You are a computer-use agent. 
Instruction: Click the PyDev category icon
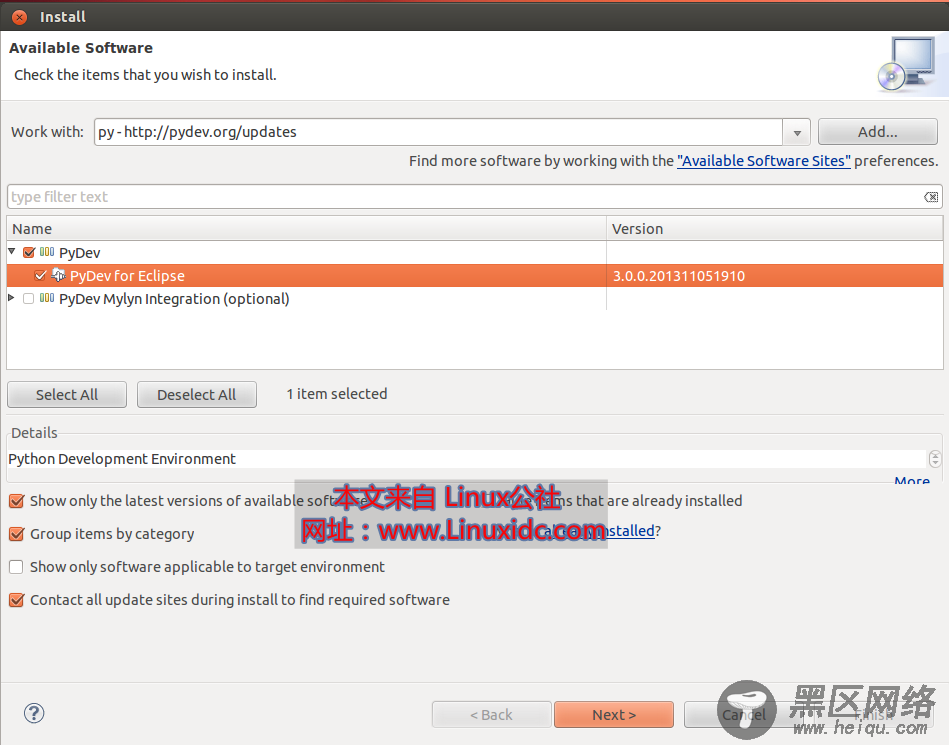pos(47,252)
